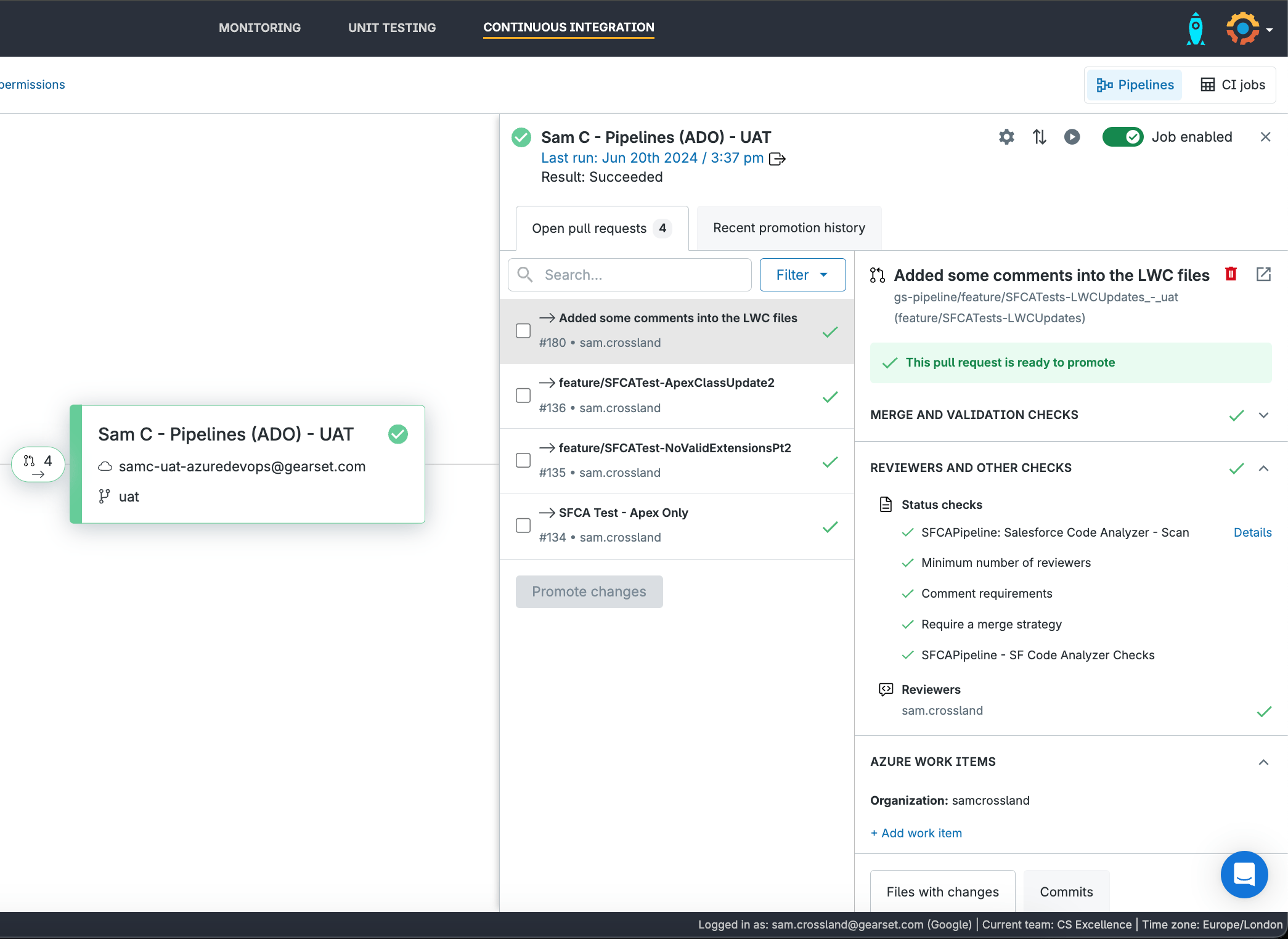The image size is (1288, 939).
Task: Open Details link for Code Analyzer Scan
Action: tap(1252, 532)
